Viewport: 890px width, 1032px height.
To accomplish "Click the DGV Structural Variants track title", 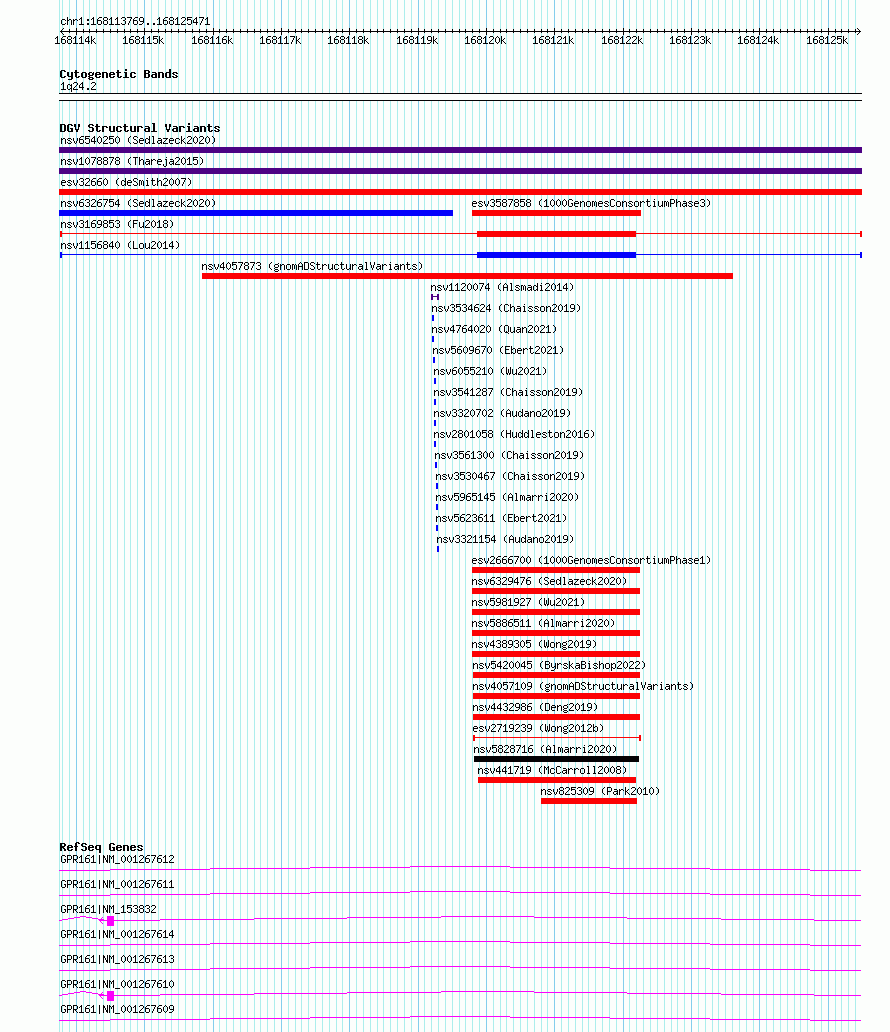I will click(x=140, y=128).
